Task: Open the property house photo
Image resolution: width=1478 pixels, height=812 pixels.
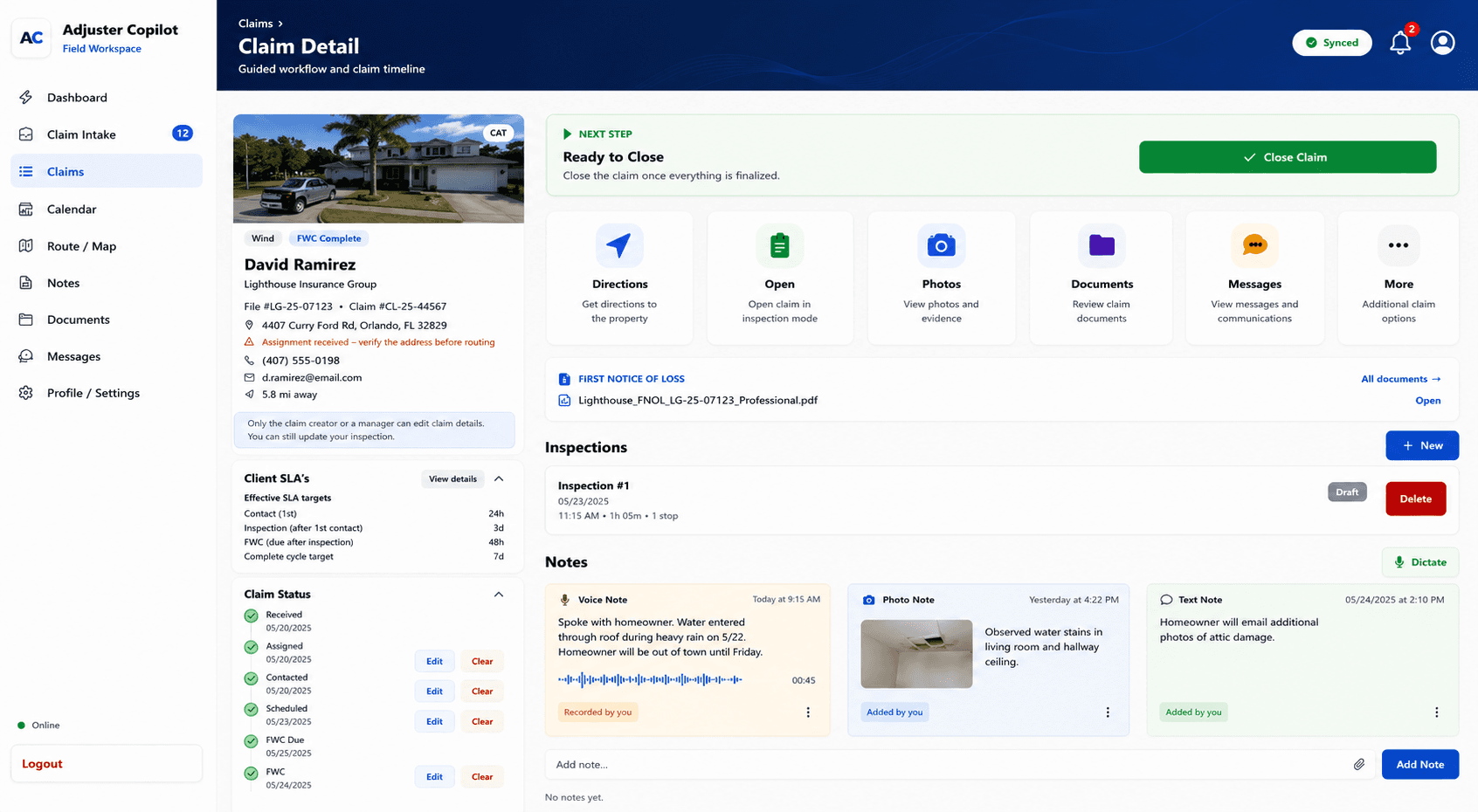Action: coord(378,169)
